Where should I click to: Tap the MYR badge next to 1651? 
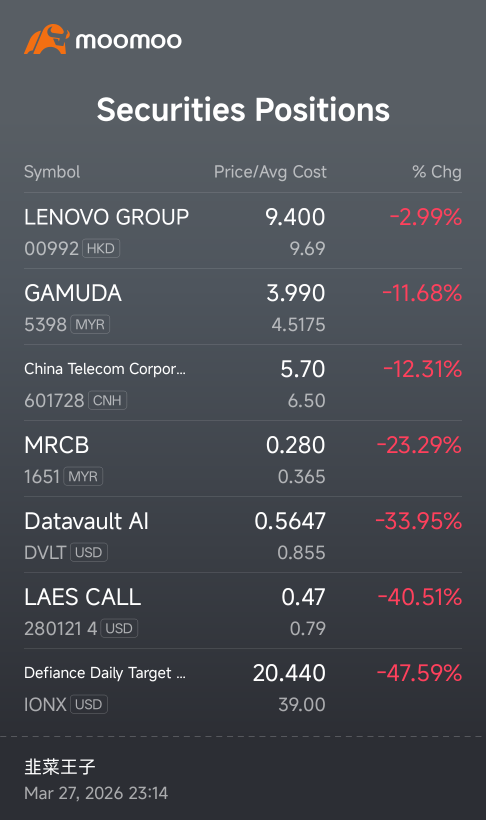point(83,476)
